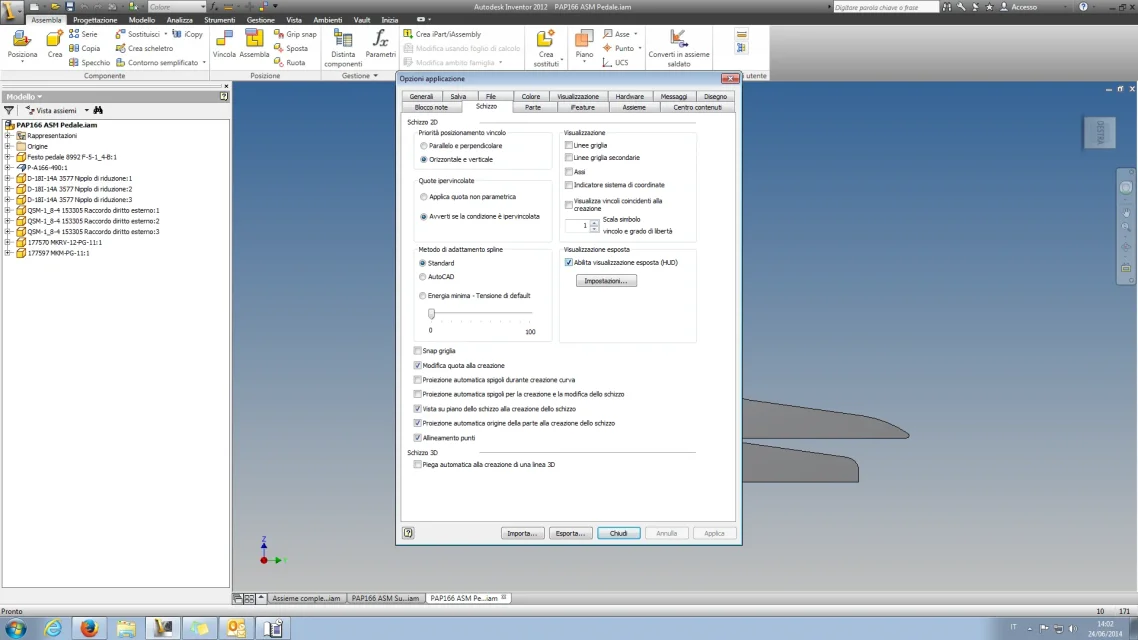Viewport: 1138px width, 640px height.
Task: Launch Firefox from the taskbar
Action: click(x=89, y=628)
